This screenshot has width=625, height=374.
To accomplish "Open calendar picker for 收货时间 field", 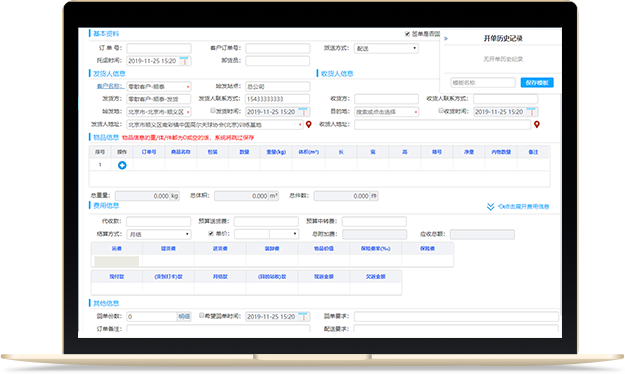I will [531, 112].
